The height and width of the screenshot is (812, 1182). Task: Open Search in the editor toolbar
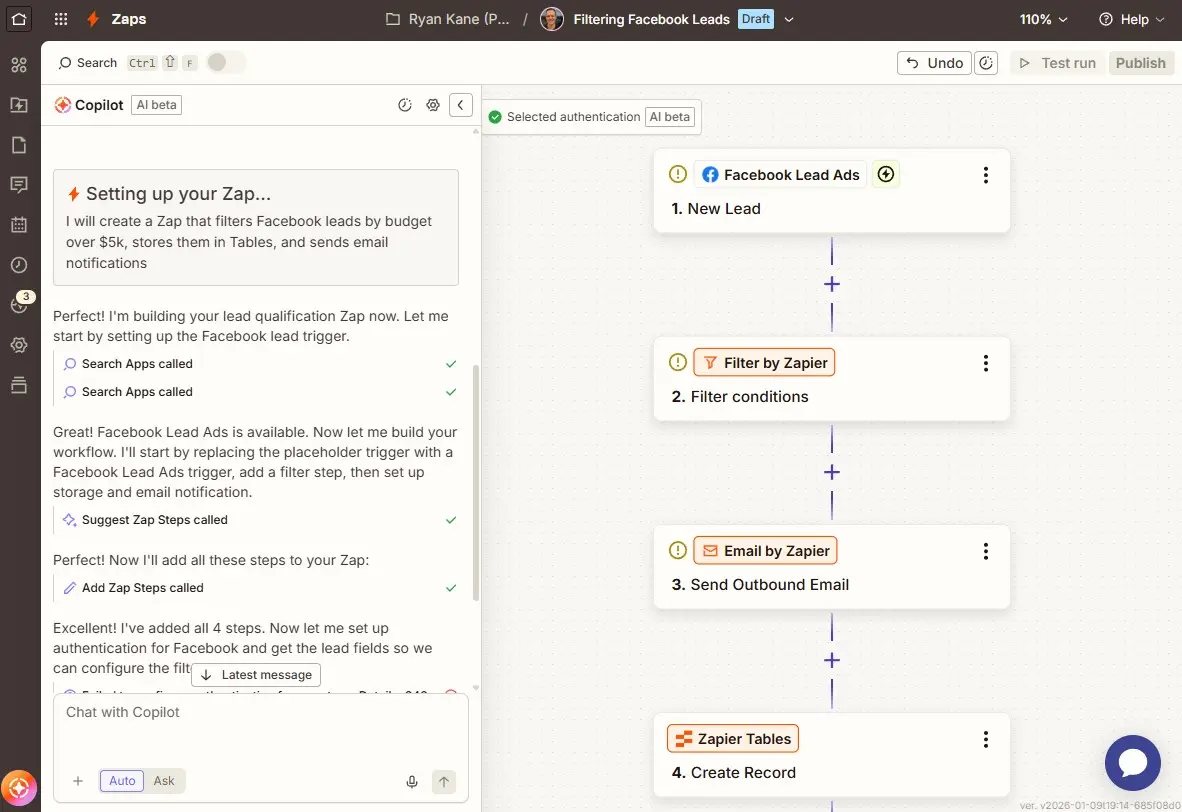87,63
